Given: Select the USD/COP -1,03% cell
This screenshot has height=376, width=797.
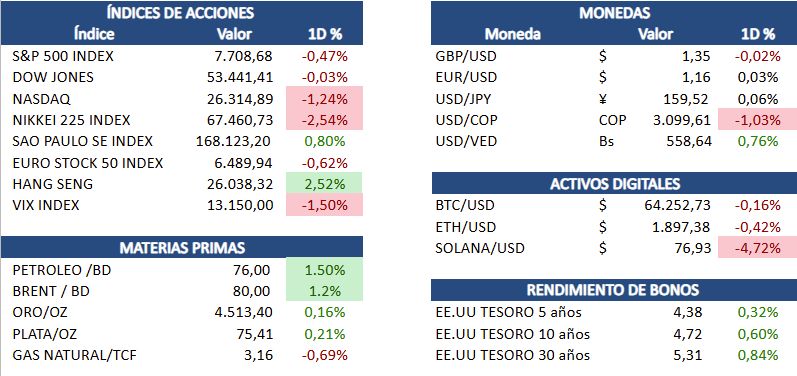Looking at the screenshot, I should pyautogui.click(x=757, y=120).
